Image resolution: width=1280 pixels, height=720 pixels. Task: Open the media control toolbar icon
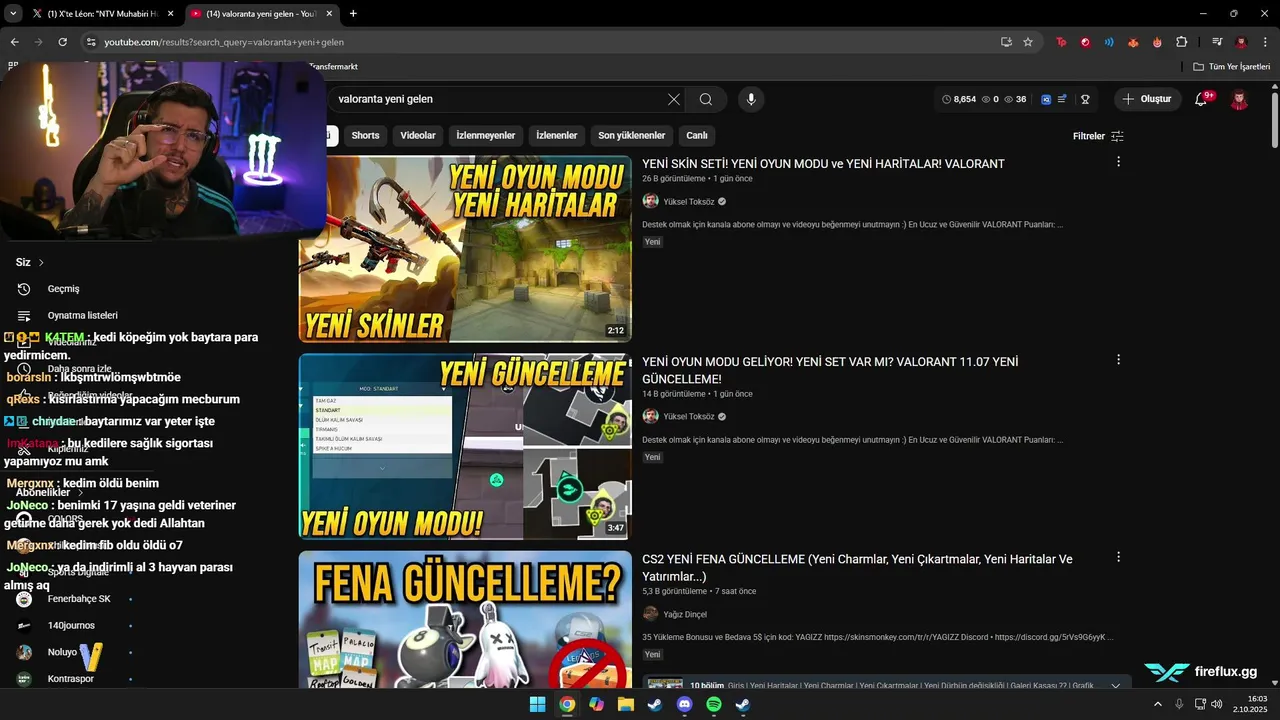[1217, 42]
